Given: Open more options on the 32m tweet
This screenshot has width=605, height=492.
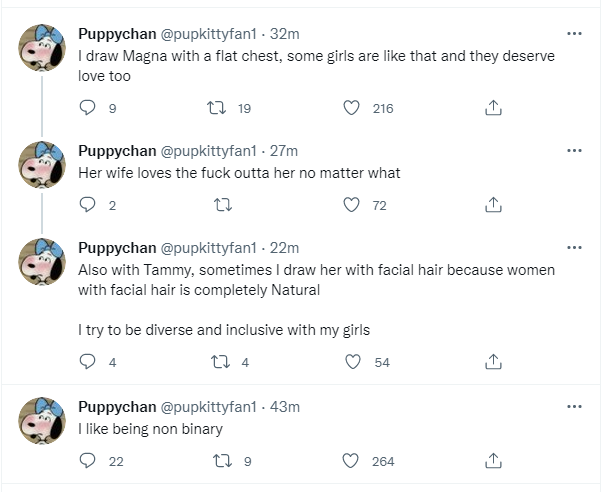Looking at the screenshot, I should pos(574,34).
